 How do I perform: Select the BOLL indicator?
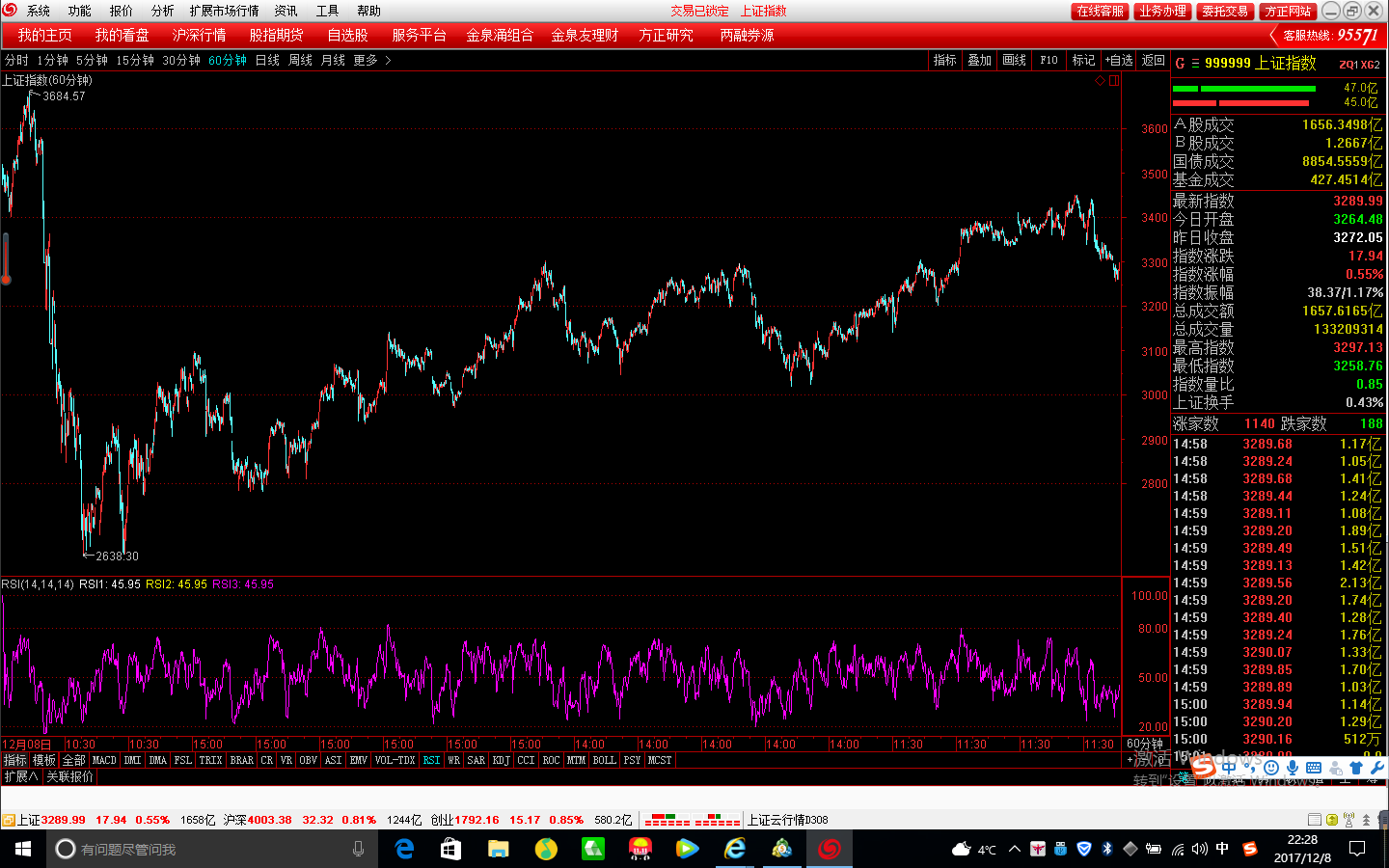(x=605, y=760)
